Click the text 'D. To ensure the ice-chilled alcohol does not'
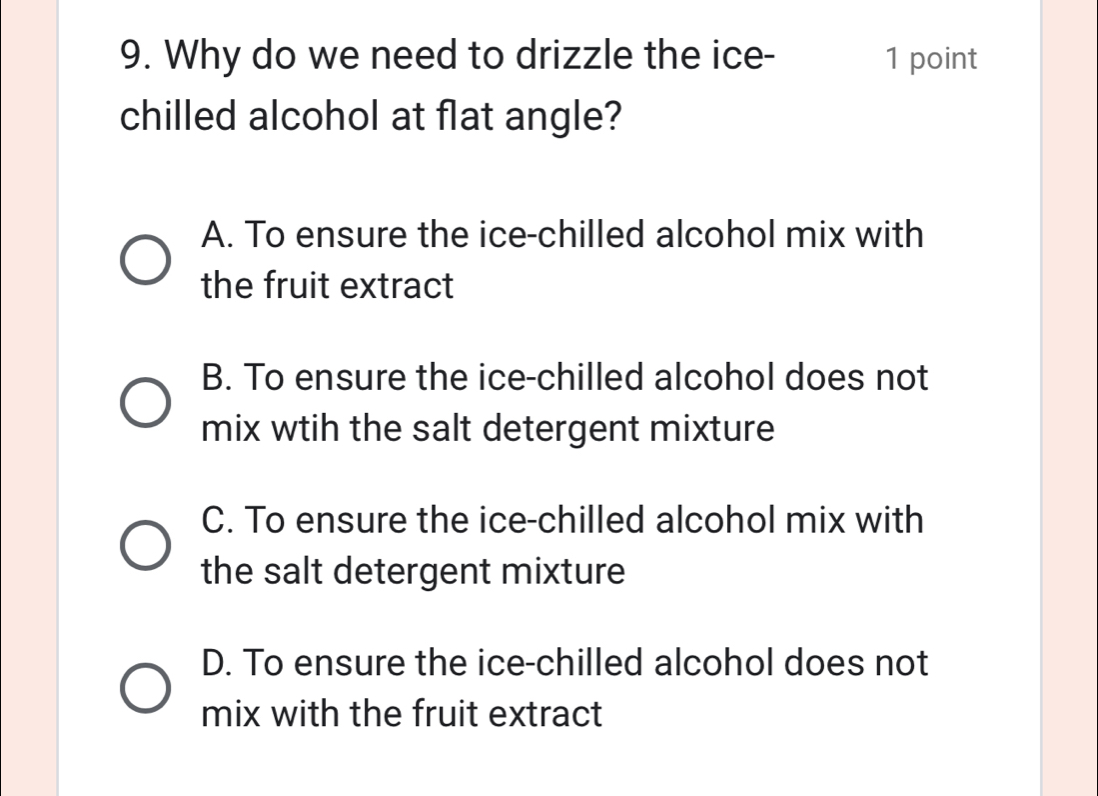Image resolution: width=1098 pixels, height=796 pixels. point(564,663)
